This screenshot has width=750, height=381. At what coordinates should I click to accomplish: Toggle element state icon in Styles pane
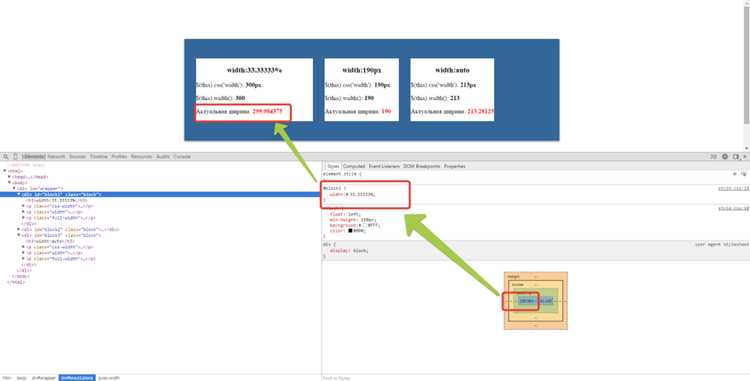coord(743,174)
